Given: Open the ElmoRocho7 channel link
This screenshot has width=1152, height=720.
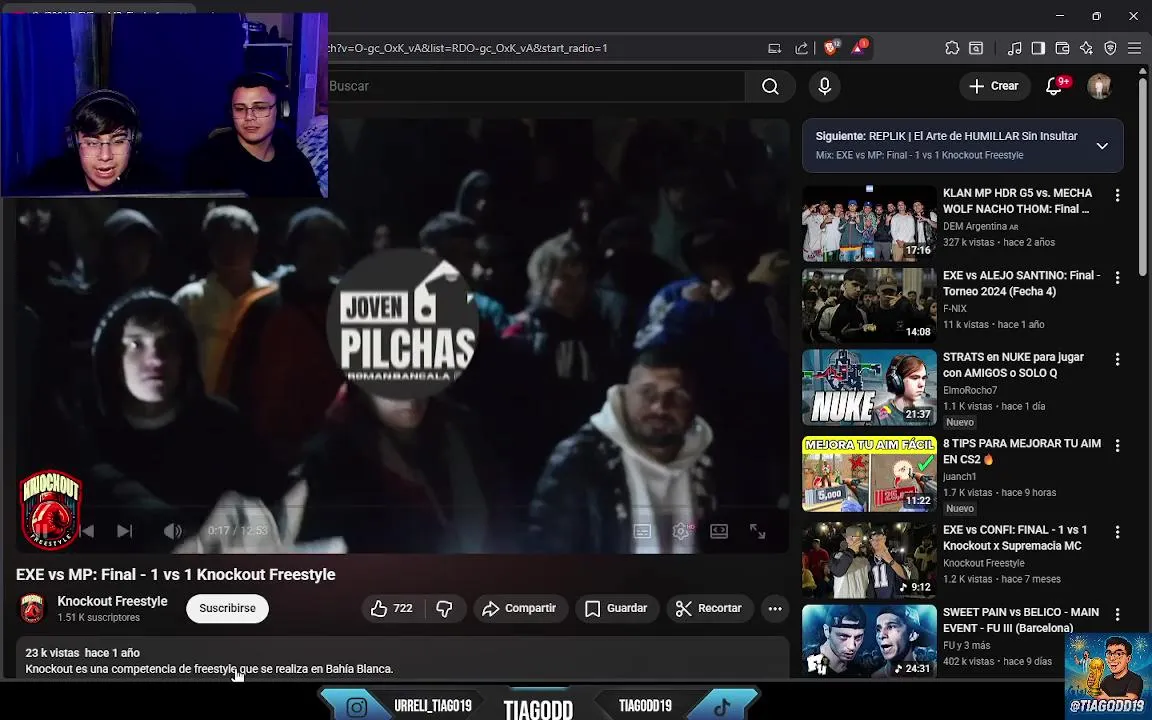Looking at the screenshot, I should coord(970,390).
